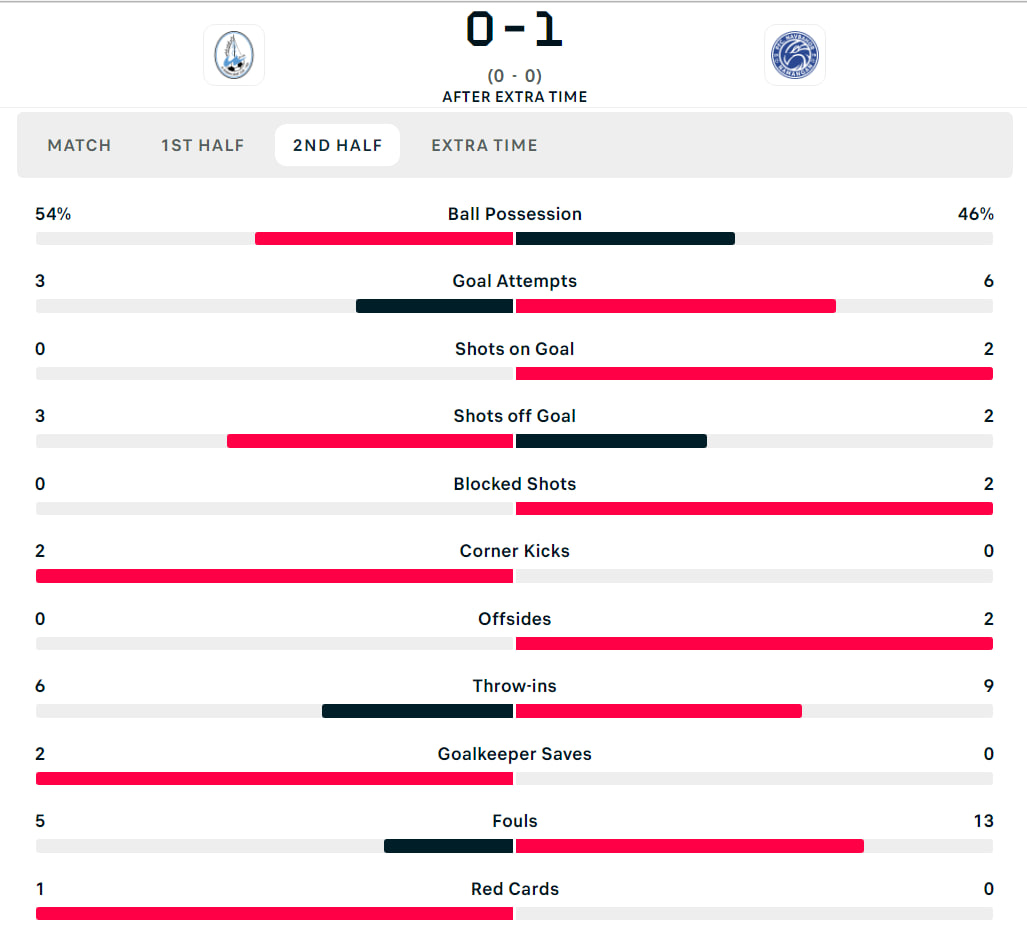Screen dimensions: 1027x932
Task: Click the Blocked Shots away red bar
Action: click(754, 508)
